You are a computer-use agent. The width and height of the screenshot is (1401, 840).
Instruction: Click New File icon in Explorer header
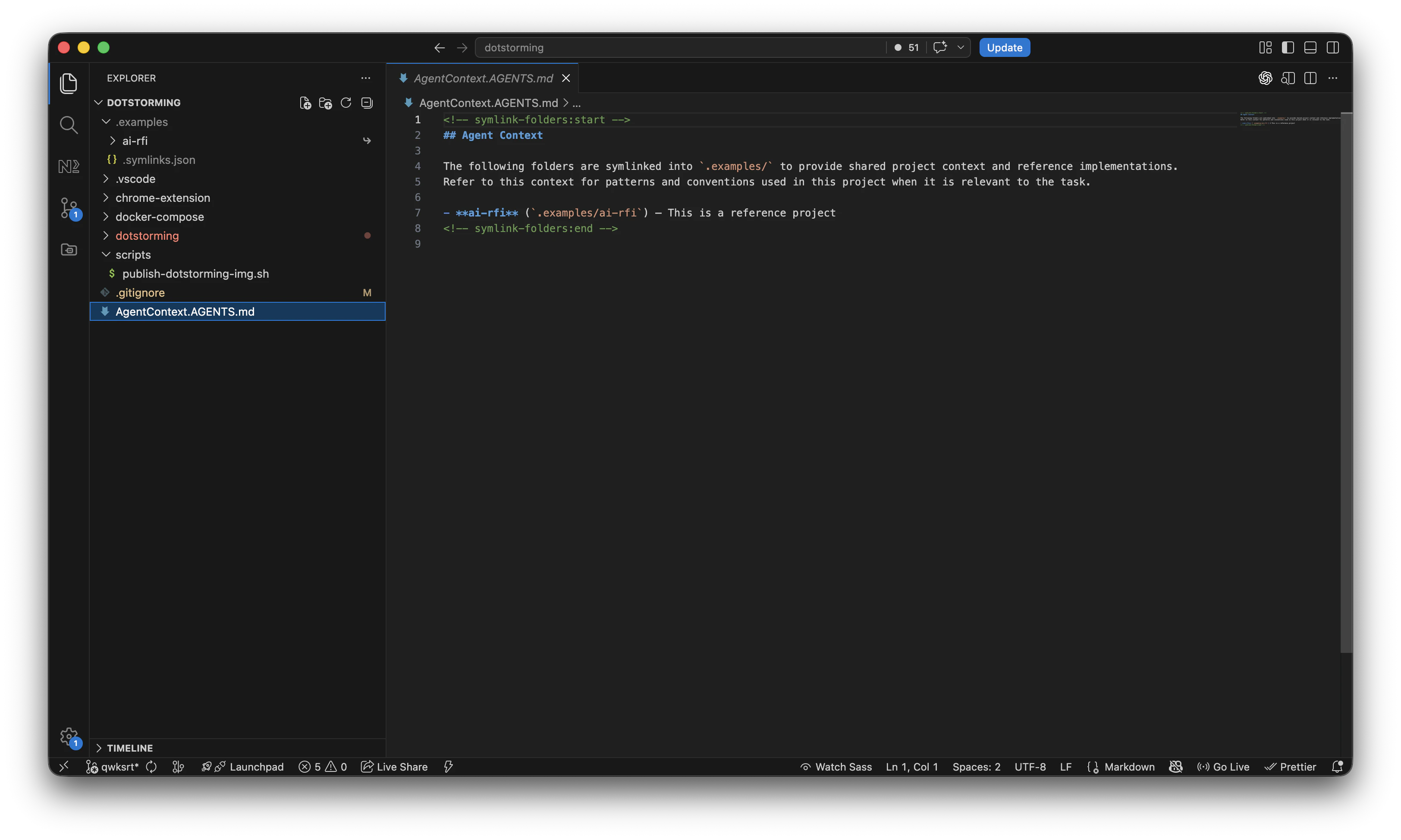pyautogui.click(x=305, y=103)
